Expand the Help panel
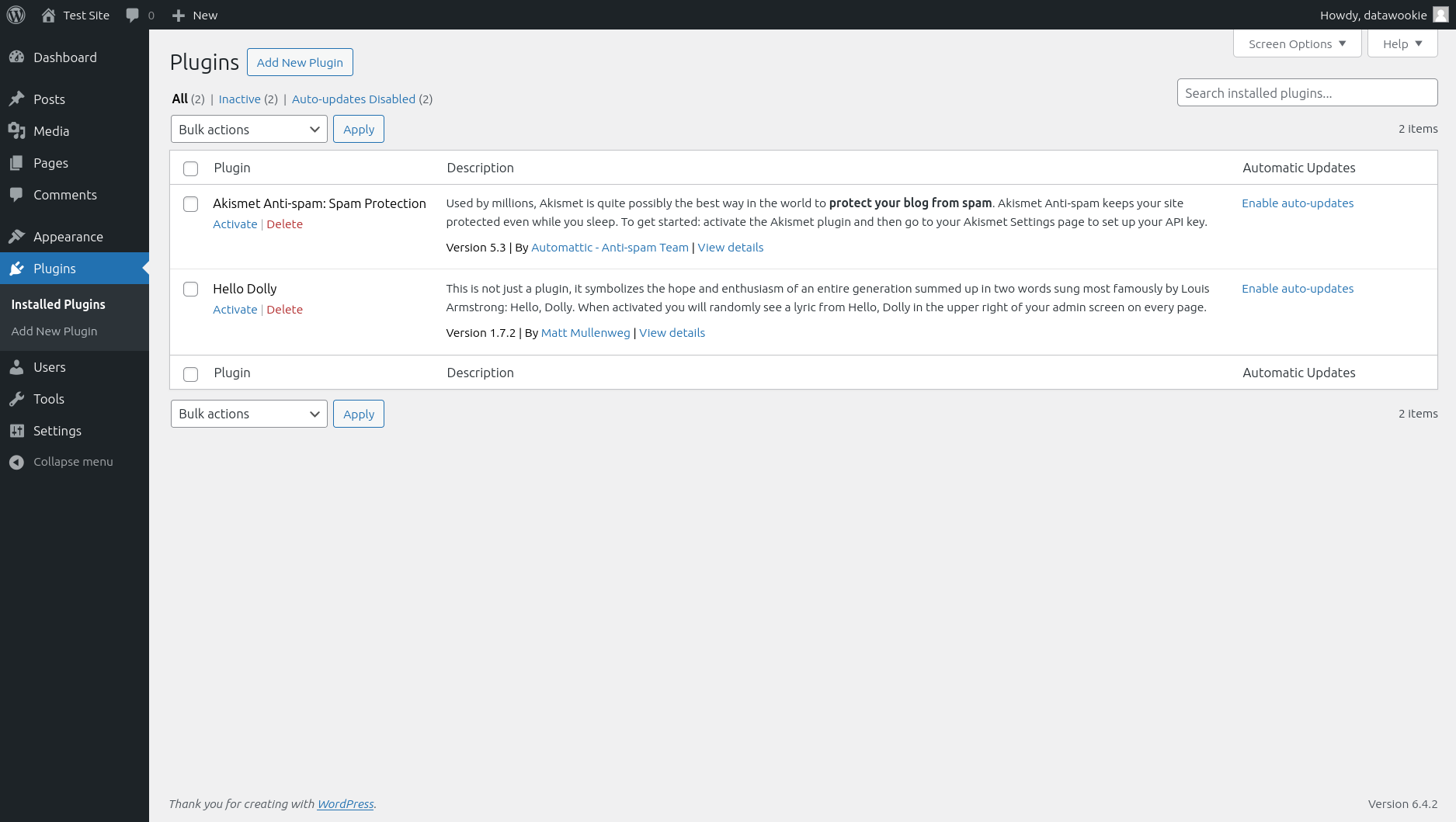The image size is (1456, 822). (1401, 43)
